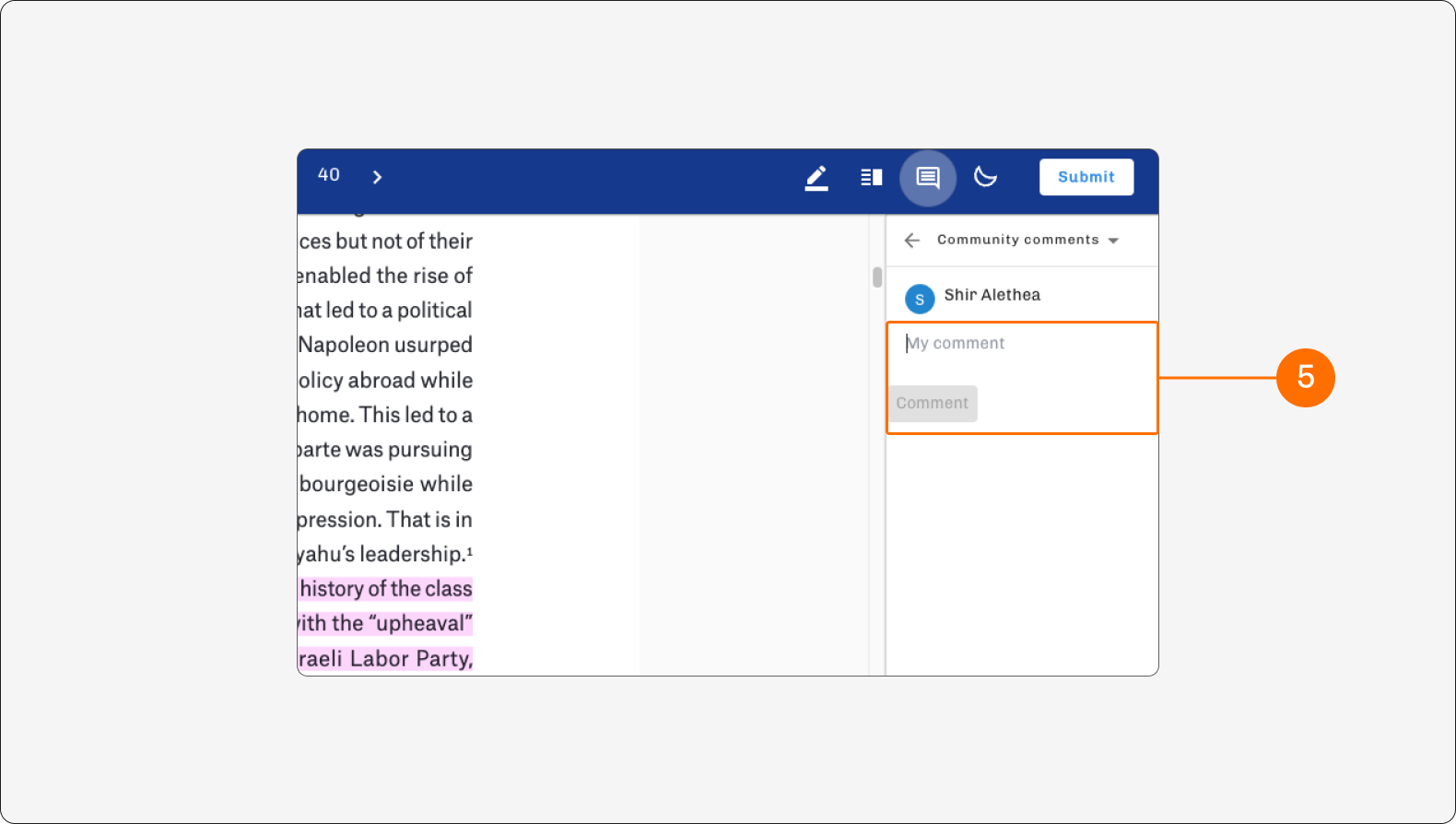Click highlighted line "raeli Labor Party,"
Image resolution: width=1456 pixels, height=824 pixels.
point(385,659)
